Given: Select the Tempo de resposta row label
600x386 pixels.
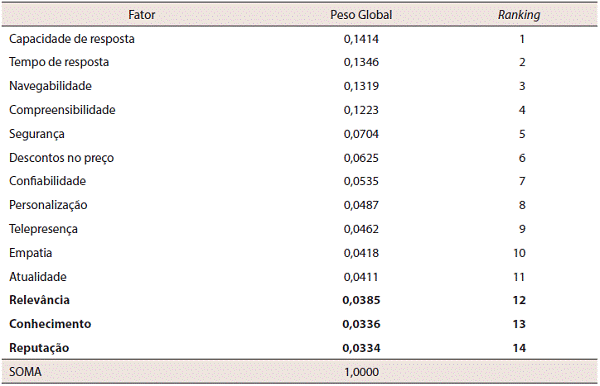Looking at the screenshot, I should tap(59, 62).
